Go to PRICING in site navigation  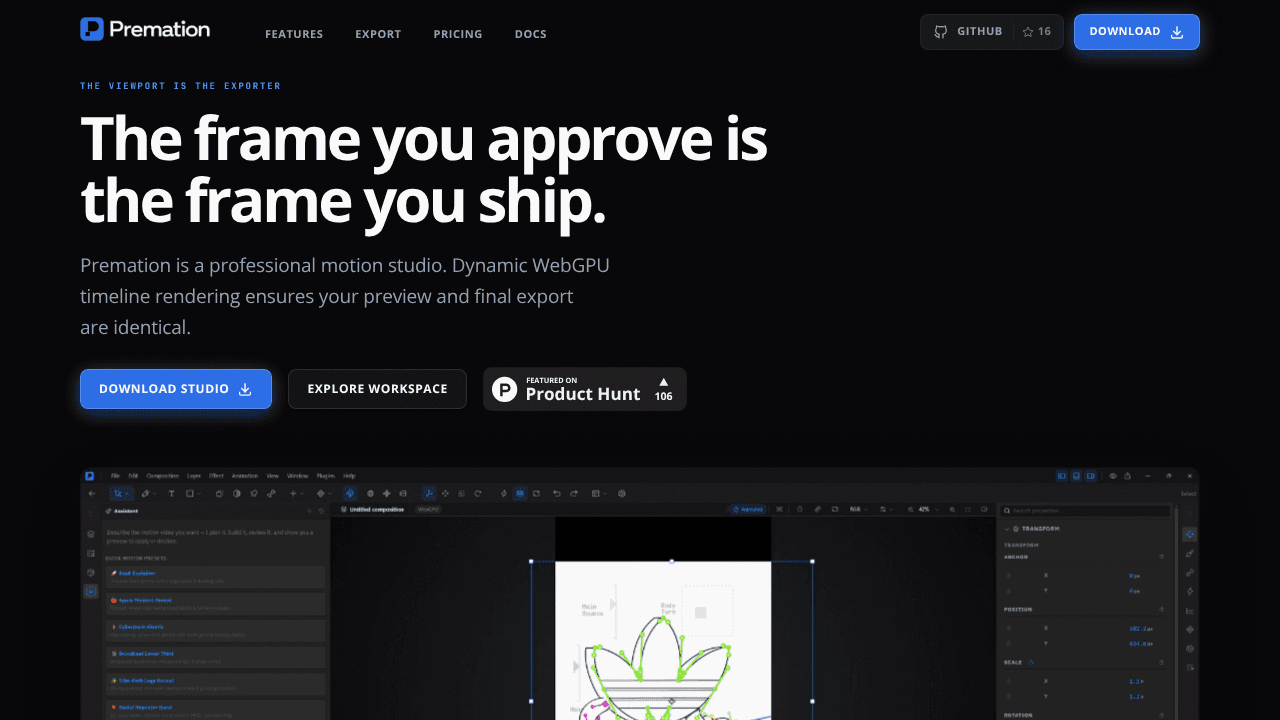tap(458, 34)
